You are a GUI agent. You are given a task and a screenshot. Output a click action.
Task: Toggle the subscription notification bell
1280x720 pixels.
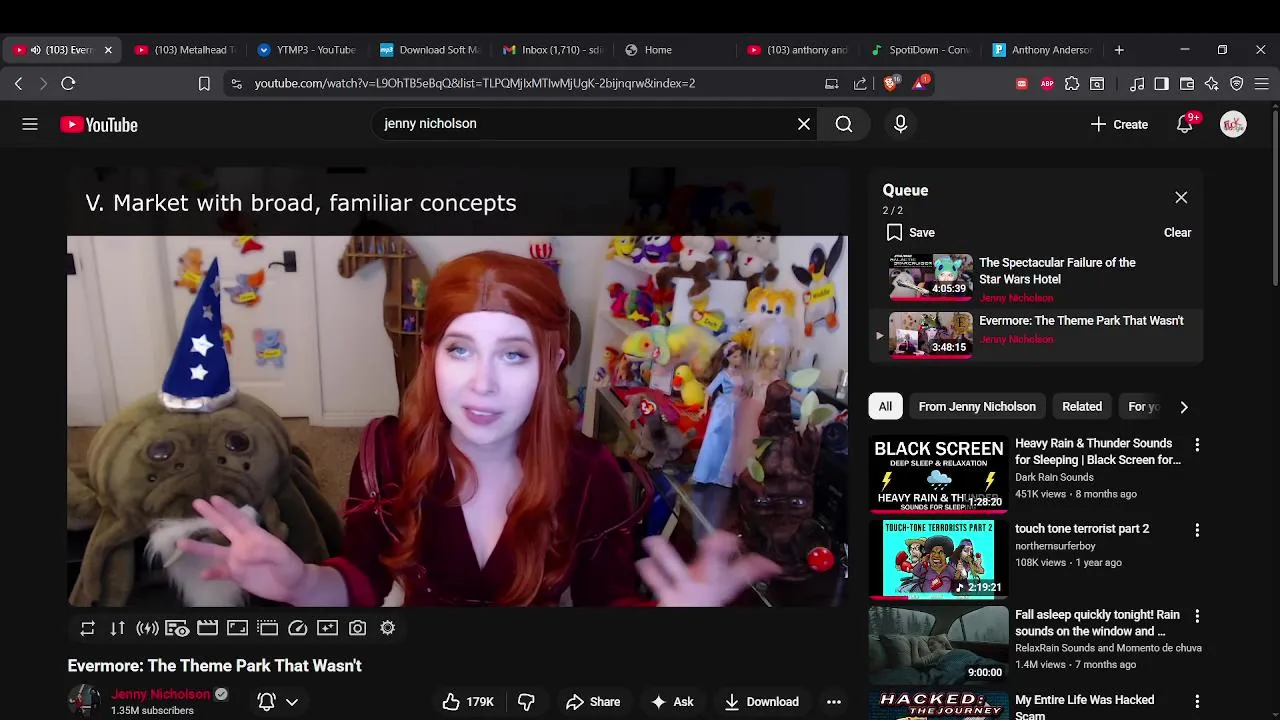(266, 702)
